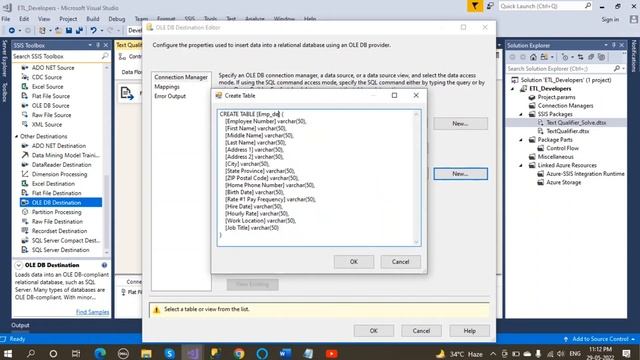Screen dimensions: 640x360
Task: Click the help icon beside OLE DB Destination description
Action: coord(104,265)
